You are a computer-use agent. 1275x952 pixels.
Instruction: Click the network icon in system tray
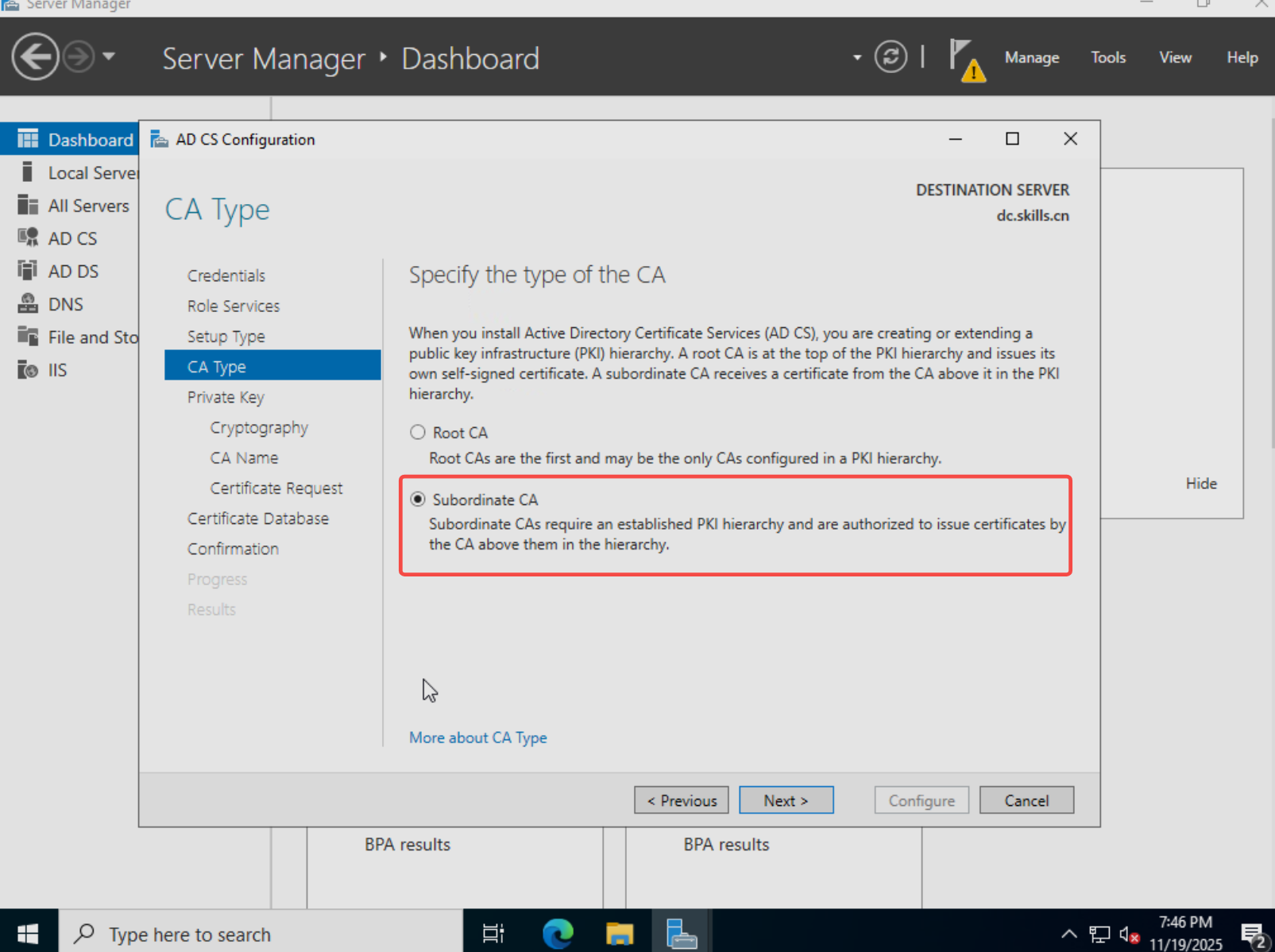(1099, 934)
